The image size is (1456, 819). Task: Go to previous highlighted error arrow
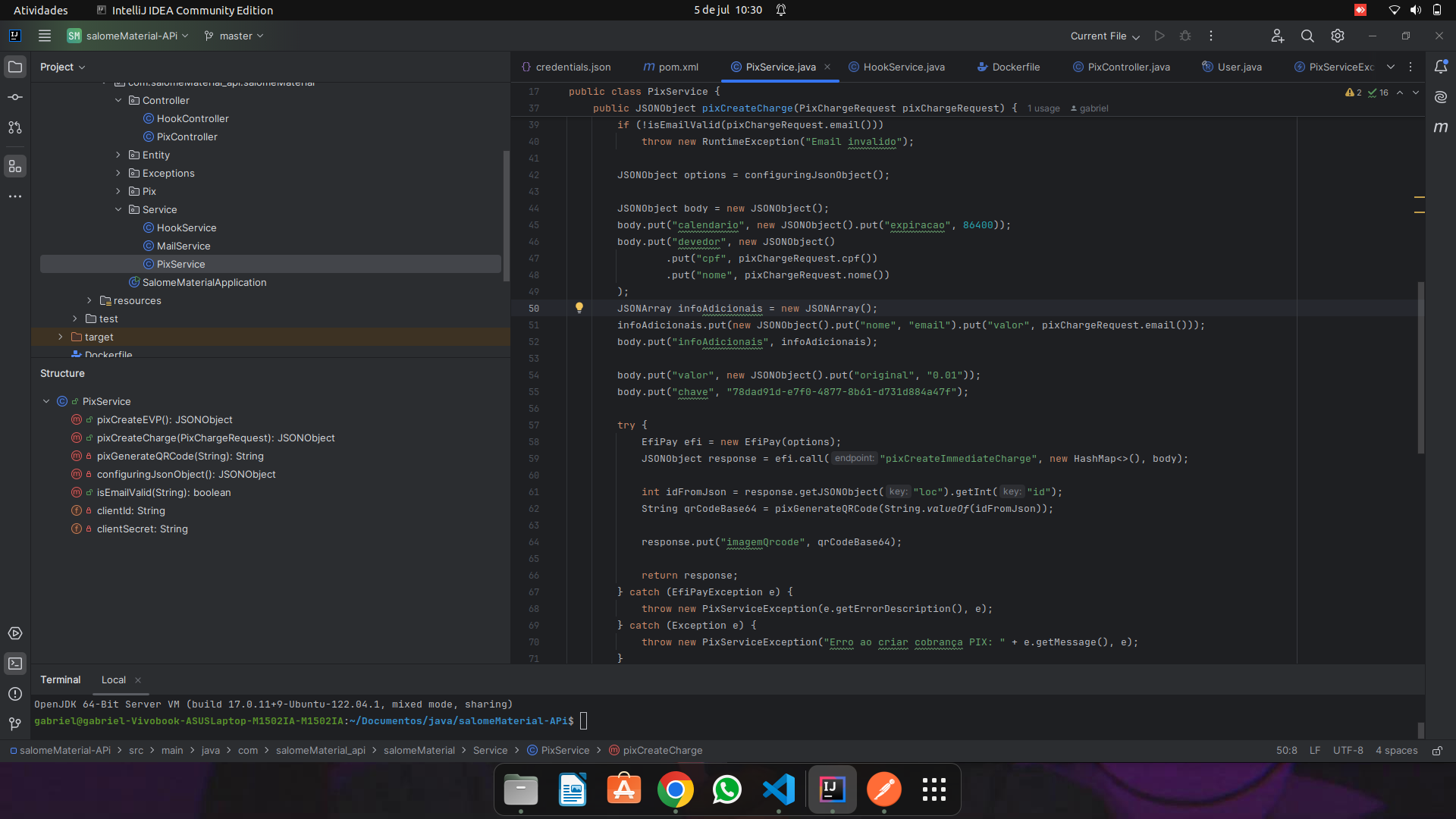(x=1400, y=93)
